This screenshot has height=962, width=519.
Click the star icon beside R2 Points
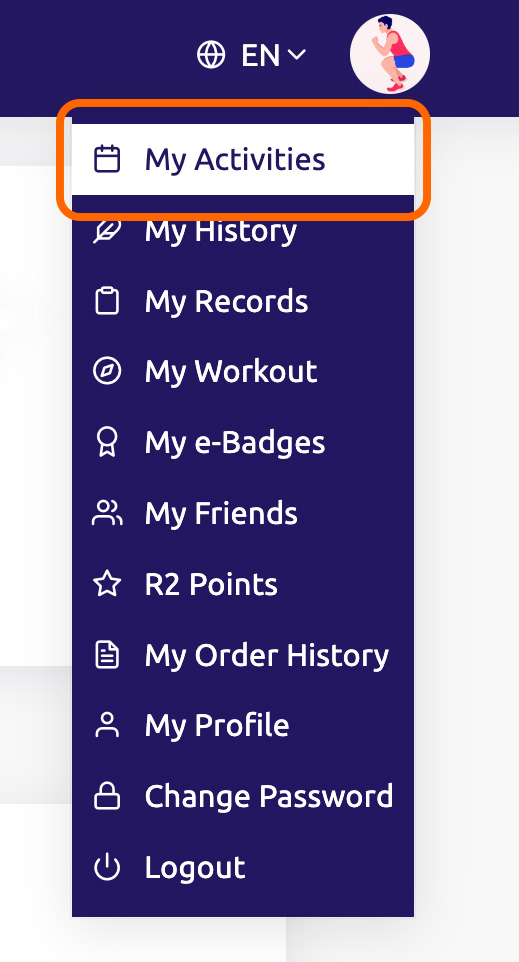[x=107, y=583]
